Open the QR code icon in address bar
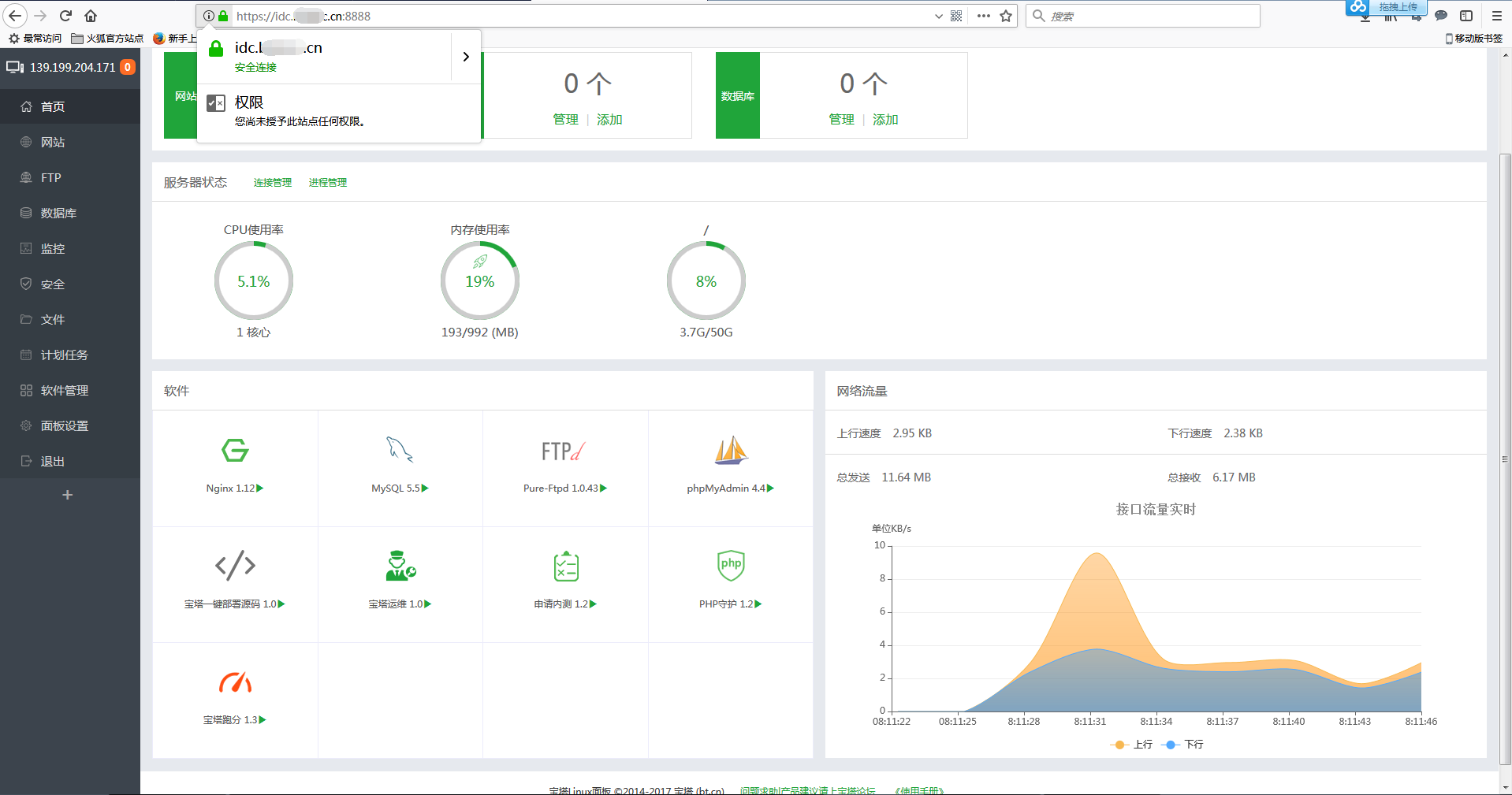Viewport: 1512px width, 795px height. coord(956,16)
